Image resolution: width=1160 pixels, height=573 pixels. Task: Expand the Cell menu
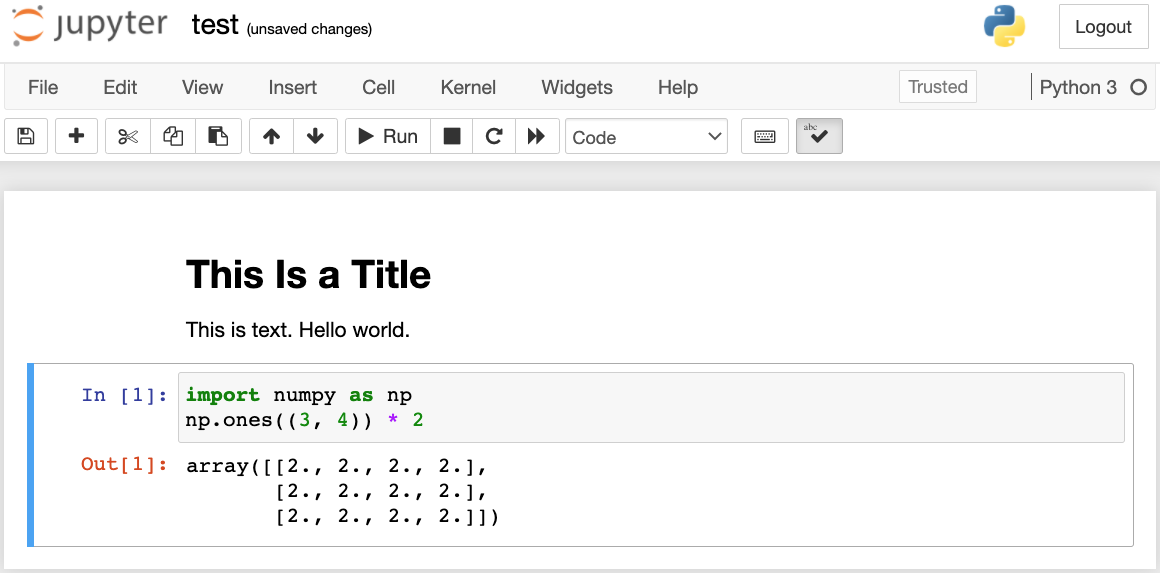tap(378, 87)
